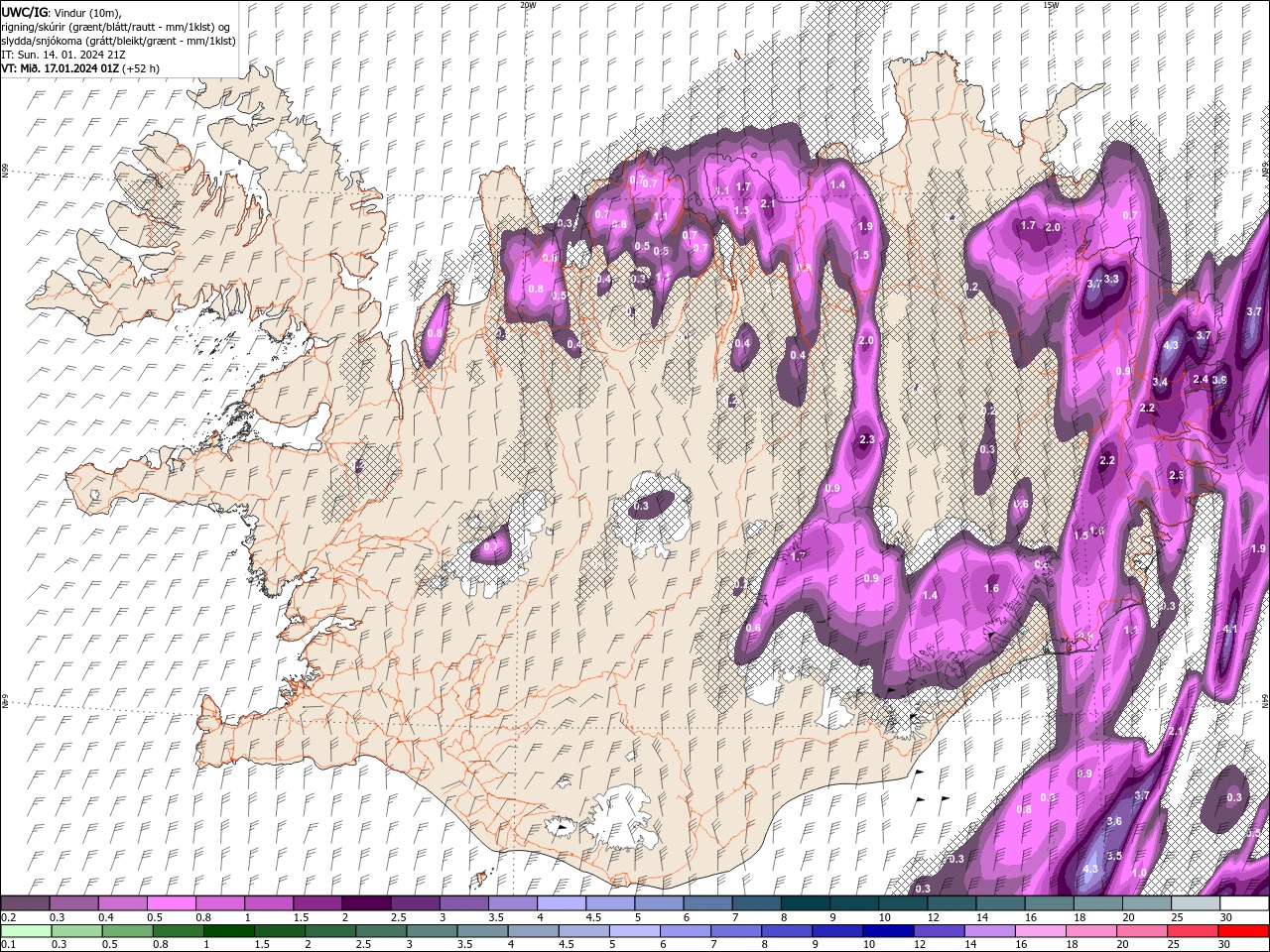
Task: Click the deep blue lower legend swatch between 10 and 12
Action: [888, 931]
